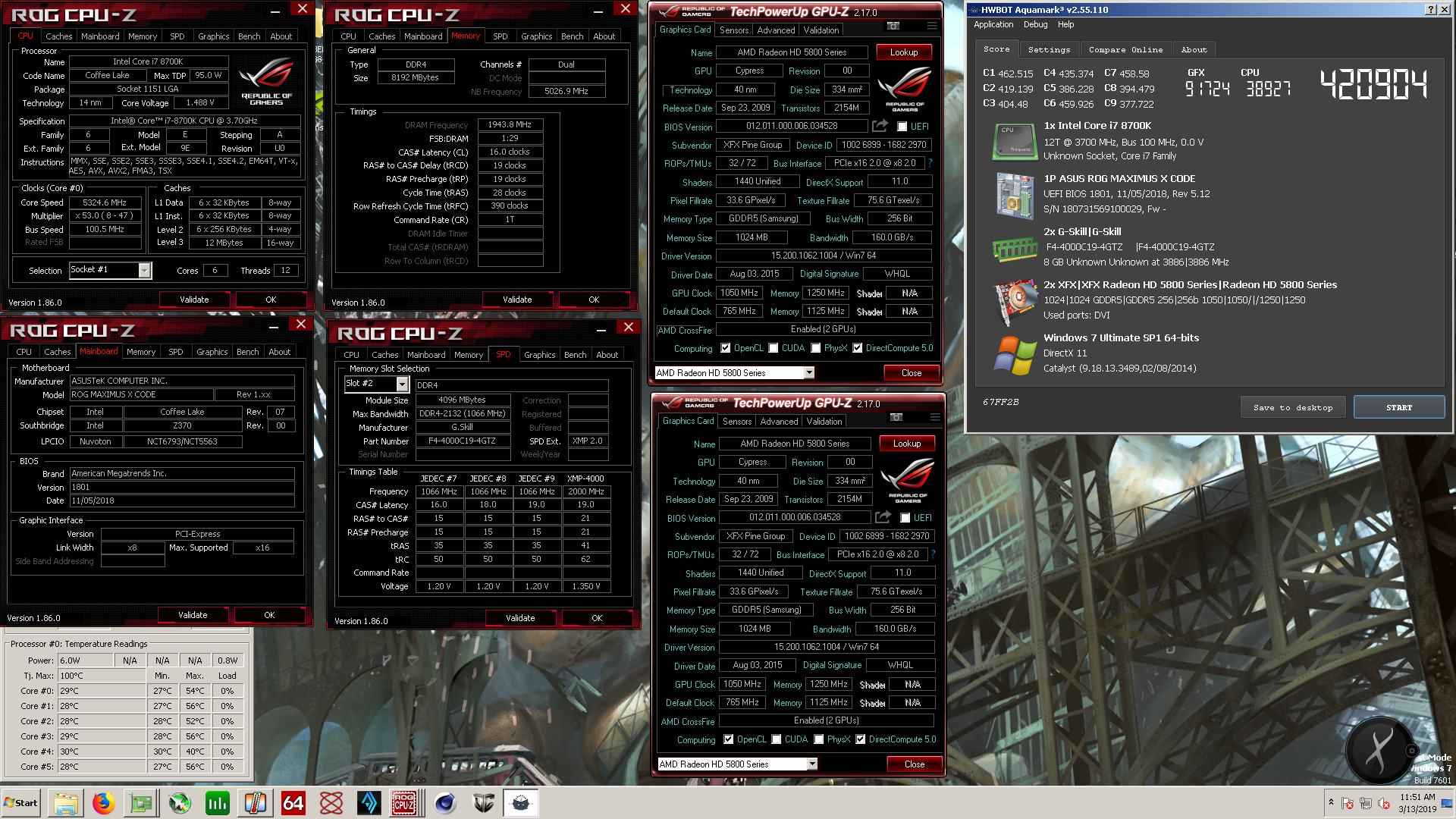The width and height of the screenshot is (1456, 819).
Task: Click the network tray icon
Action: pyautogui.click(x=1366, y=803)
